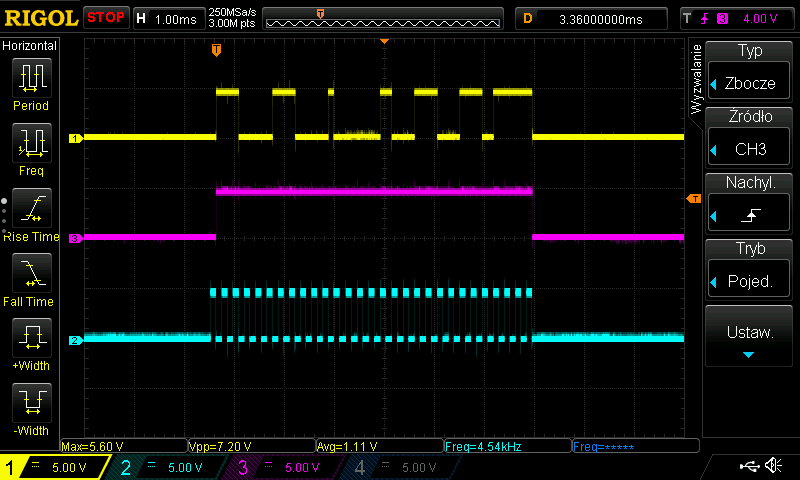Click the Avg=1.11 V measurement
Image resolution: width=800 pixels, height=480 pixels.
pos(380,446)
